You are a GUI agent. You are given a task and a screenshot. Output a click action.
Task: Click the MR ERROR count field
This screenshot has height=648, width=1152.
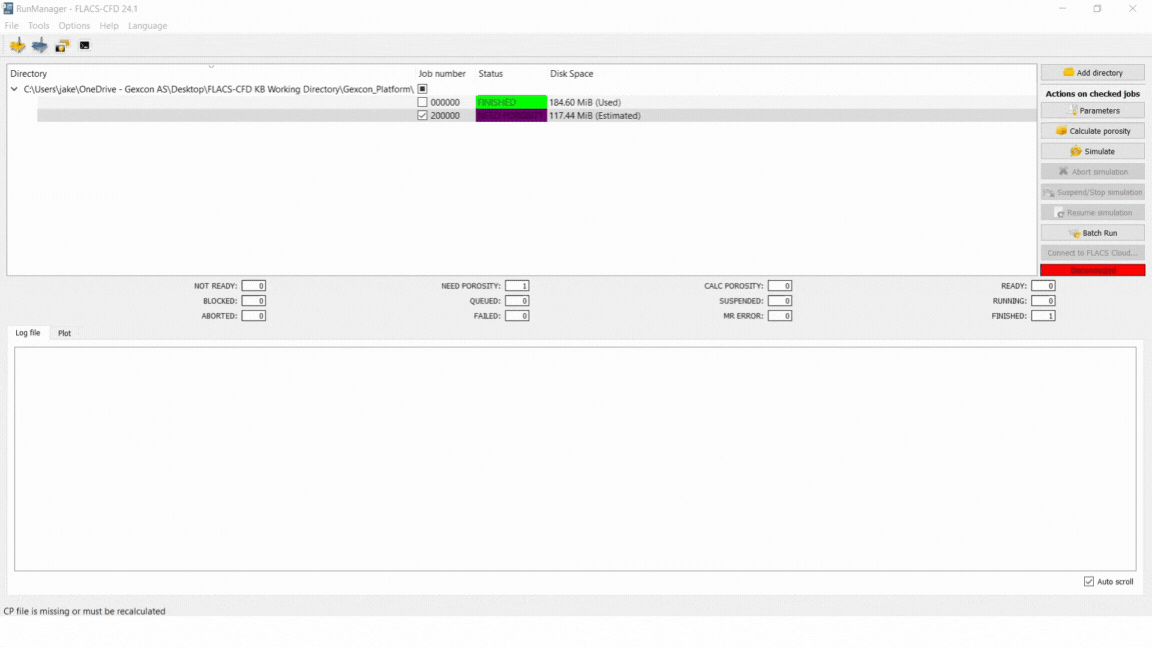click(x=780, y=316)
